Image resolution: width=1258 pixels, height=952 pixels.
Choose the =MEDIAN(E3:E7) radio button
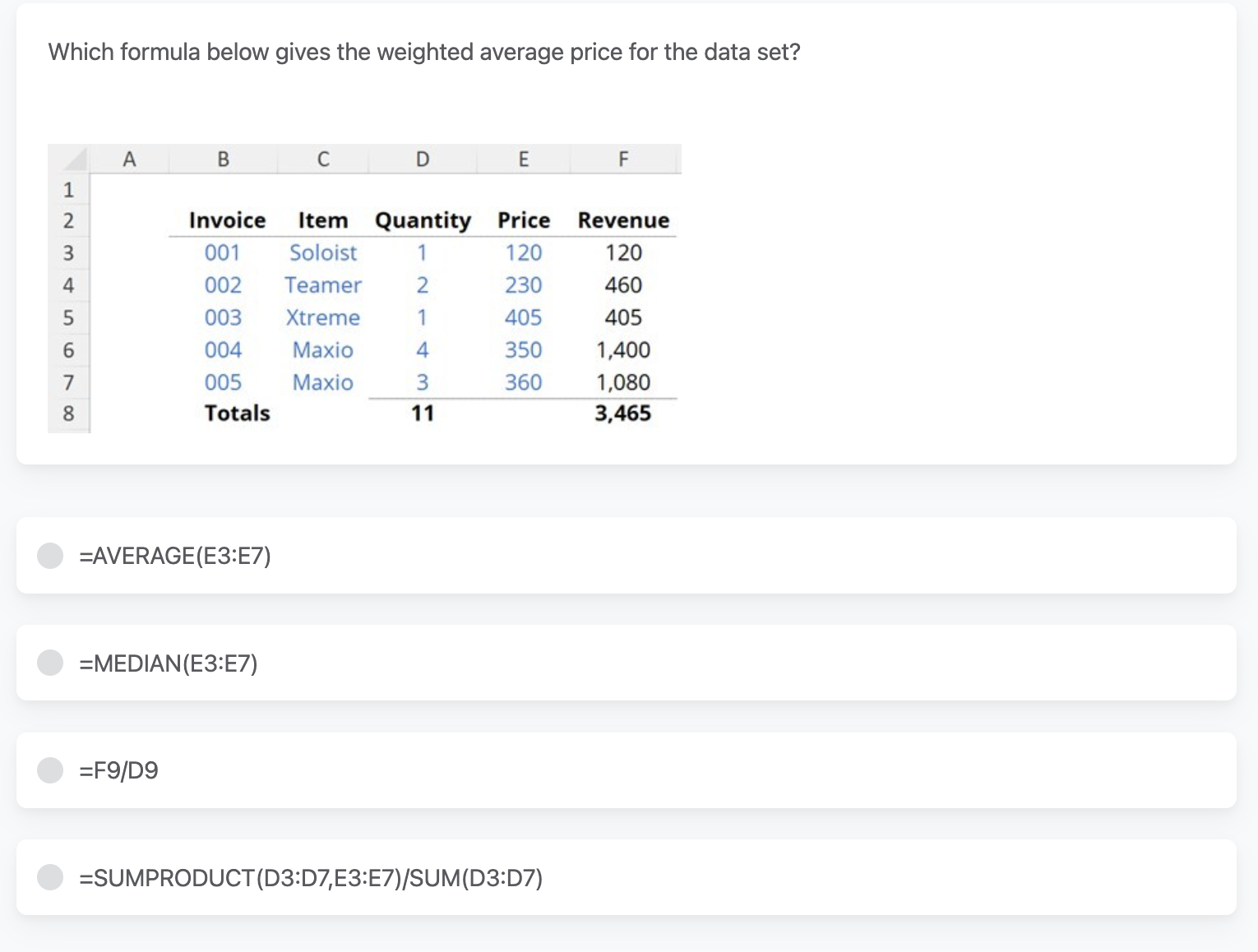(50, 663)
